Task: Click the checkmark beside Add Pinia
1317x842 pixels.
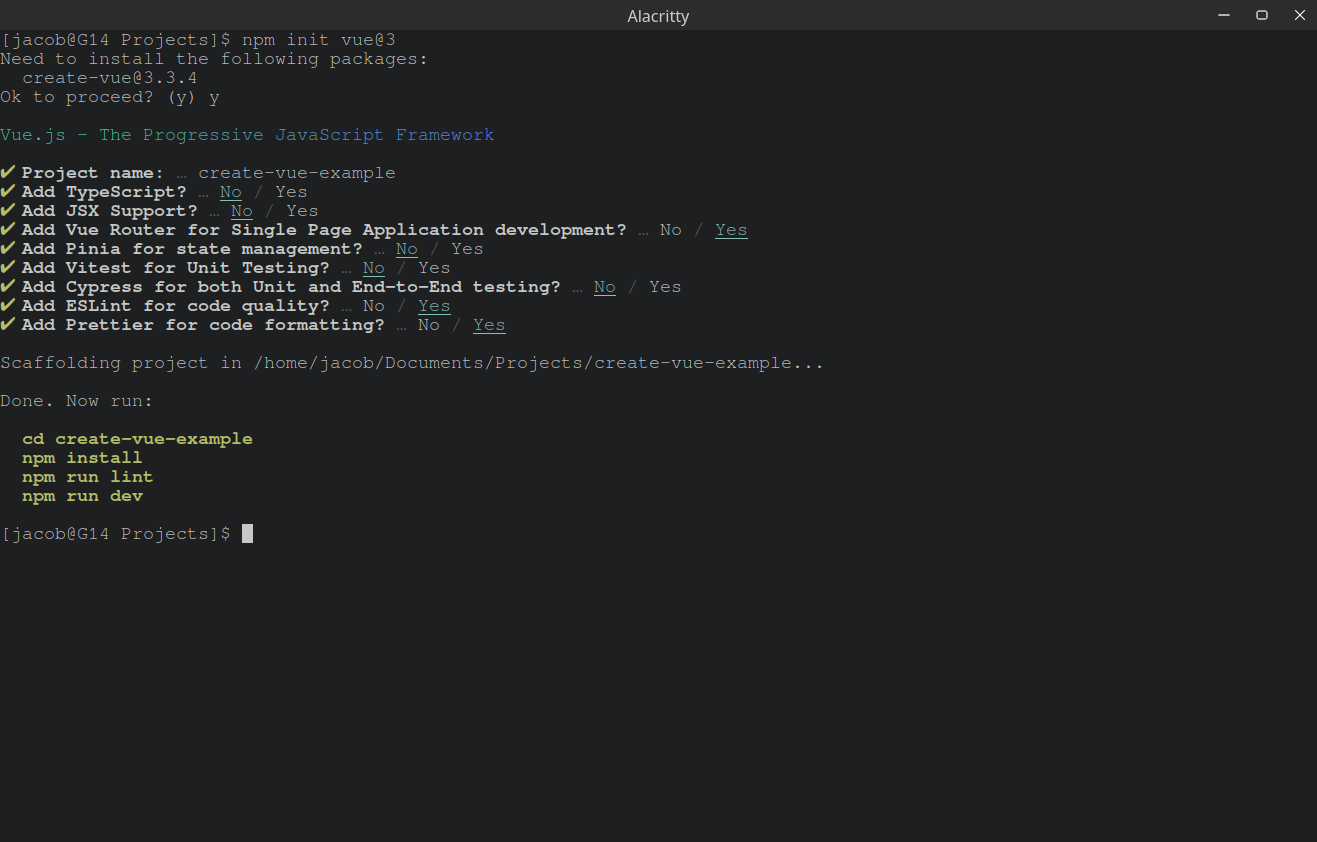Action: pos(8,249)
